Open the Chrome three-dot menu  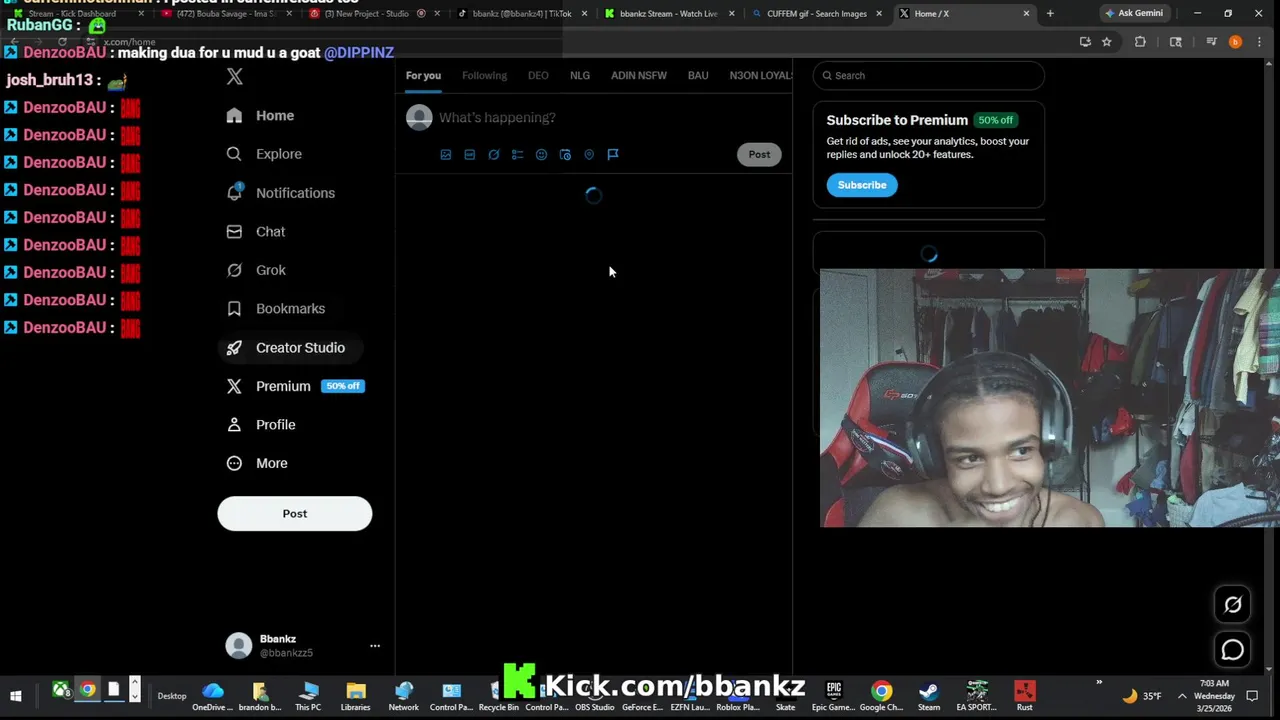(x=1260, y=42)
